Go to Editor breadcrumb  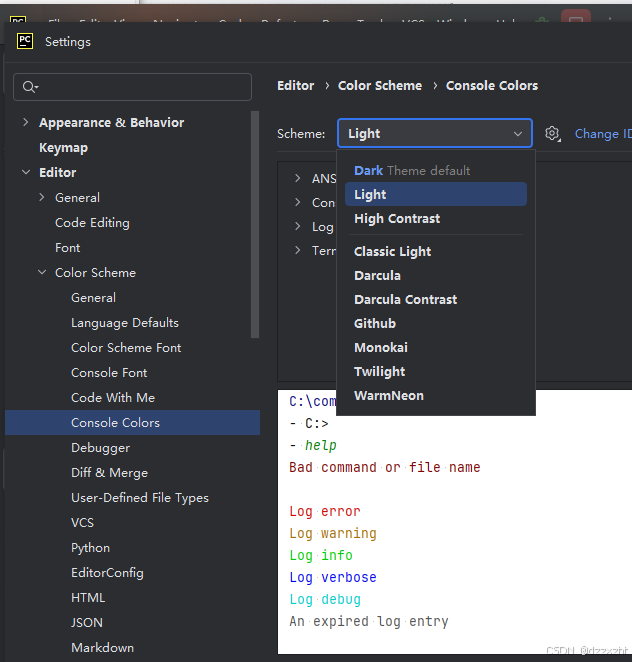pyautogui.click(x=296, y=86)
